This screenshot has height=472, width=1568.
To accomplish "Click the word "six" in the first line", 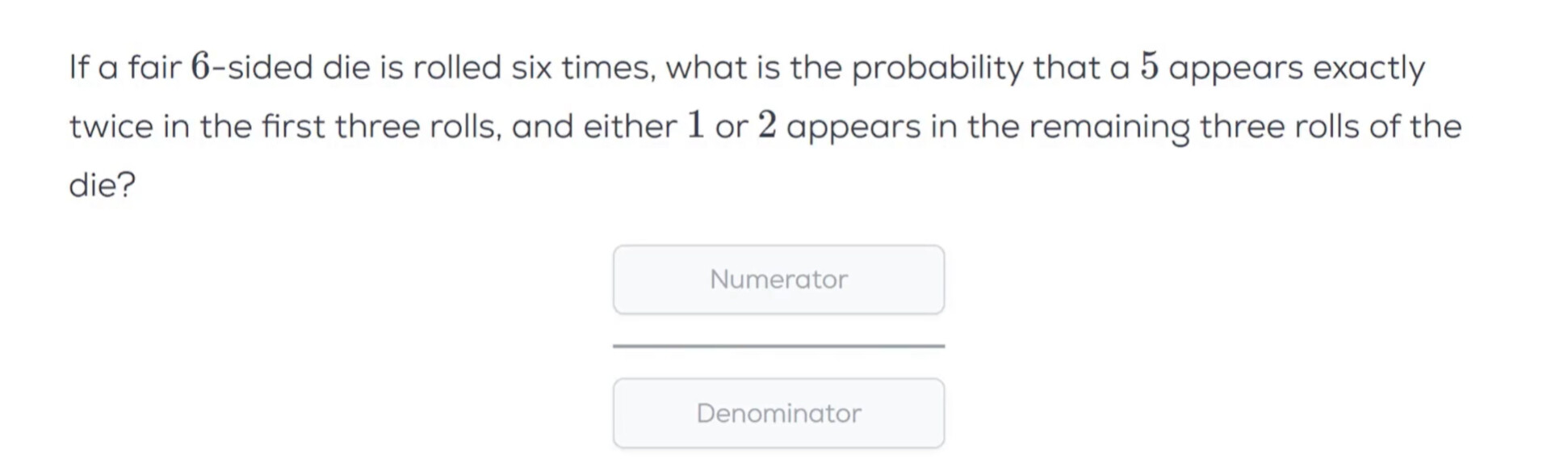I will click(x=531, y=67).
